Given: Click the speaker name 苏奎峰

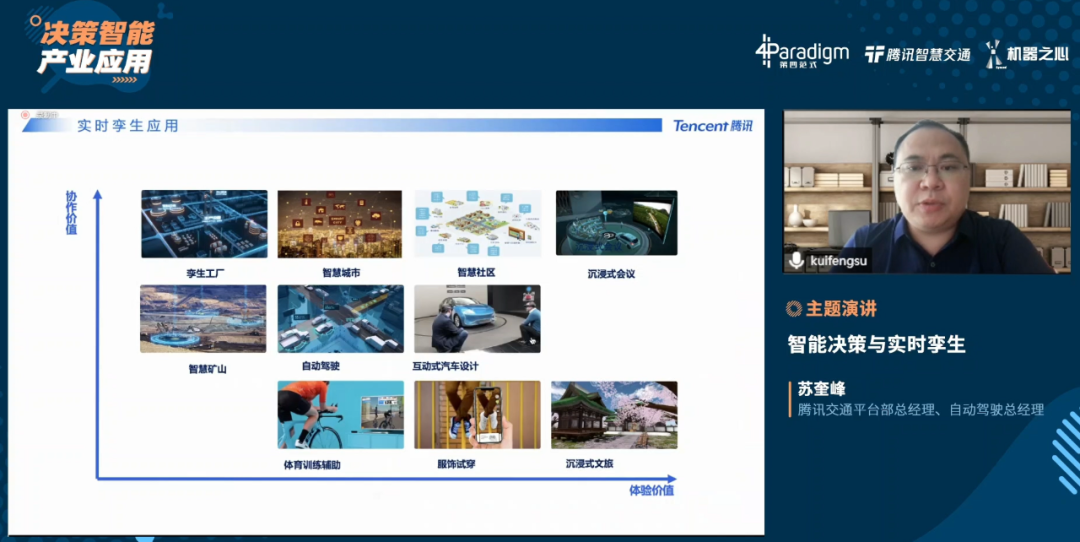Looking at the screenshot, I should (820, 388).
